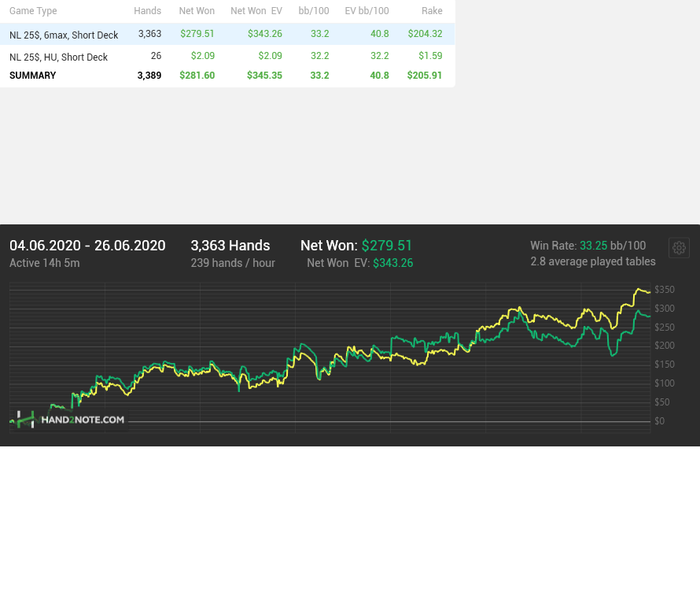Click the $279.51 Net Won table cell
The width and height of the screenshot is (700, 596).
coord(197,33)
